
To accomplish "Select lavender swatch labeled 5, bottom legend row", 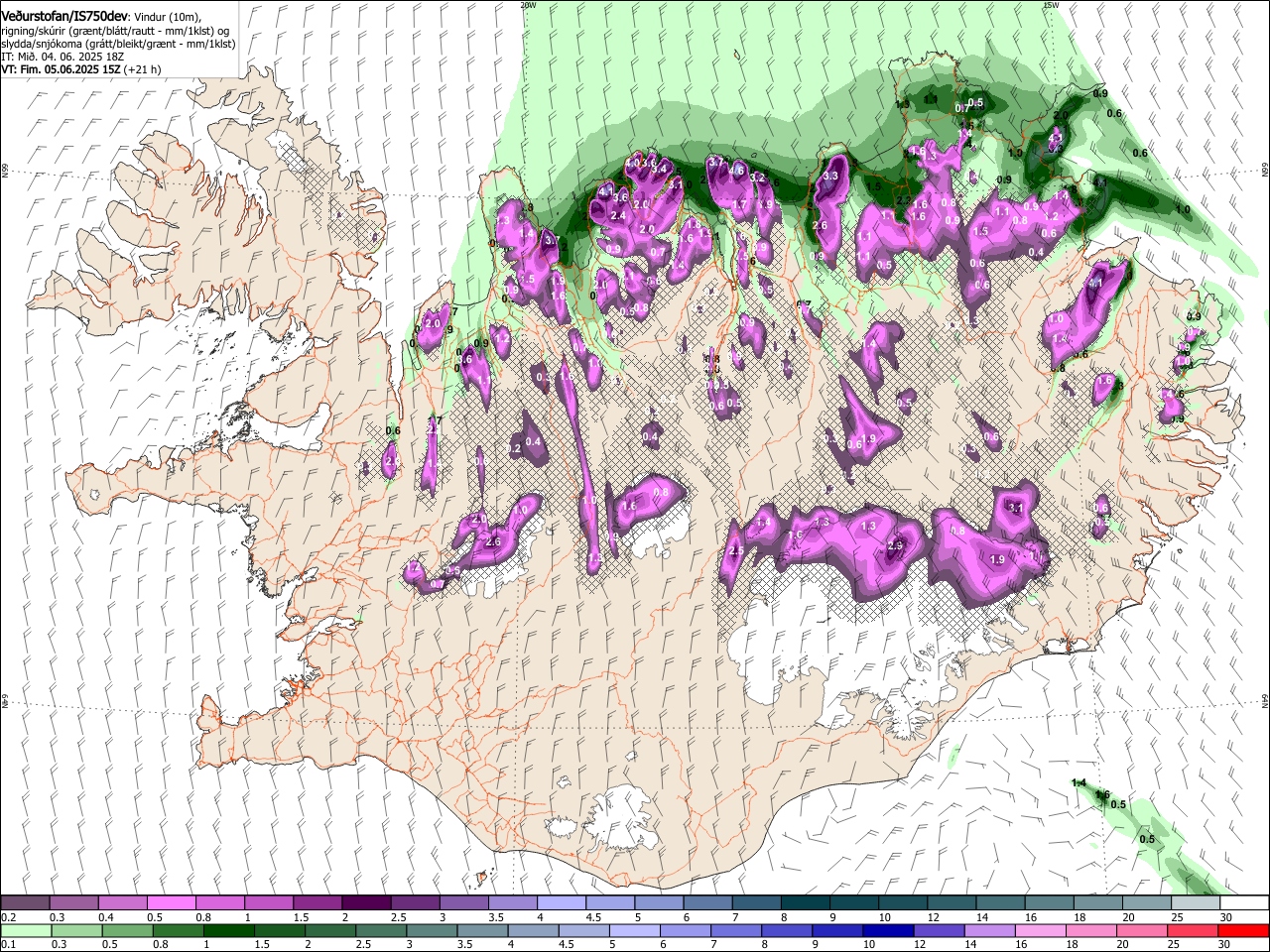I will [x=634, y=930].
